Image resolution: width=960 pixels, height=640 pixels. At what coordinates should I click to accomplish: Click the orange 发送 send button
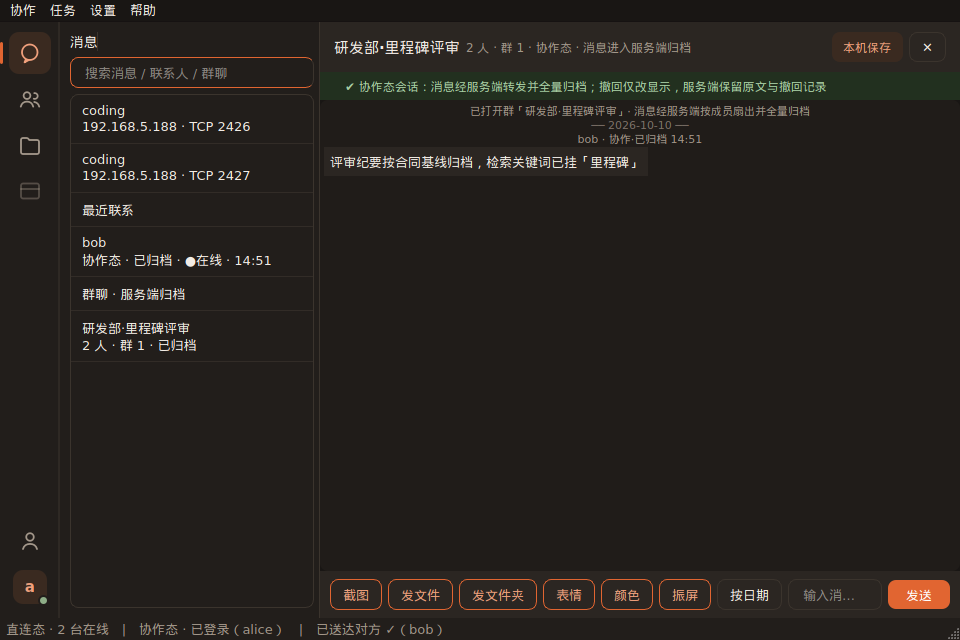[x=918, y=595]
